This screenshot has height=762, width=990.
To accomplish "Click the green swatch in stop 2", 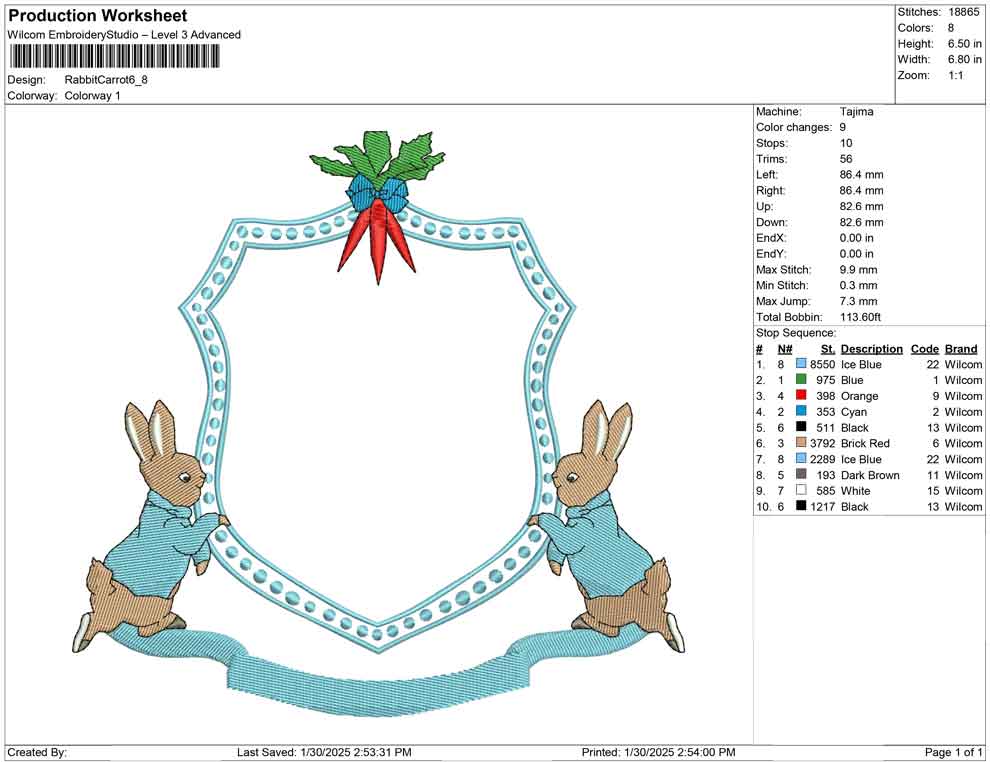I will coord(801,379).
